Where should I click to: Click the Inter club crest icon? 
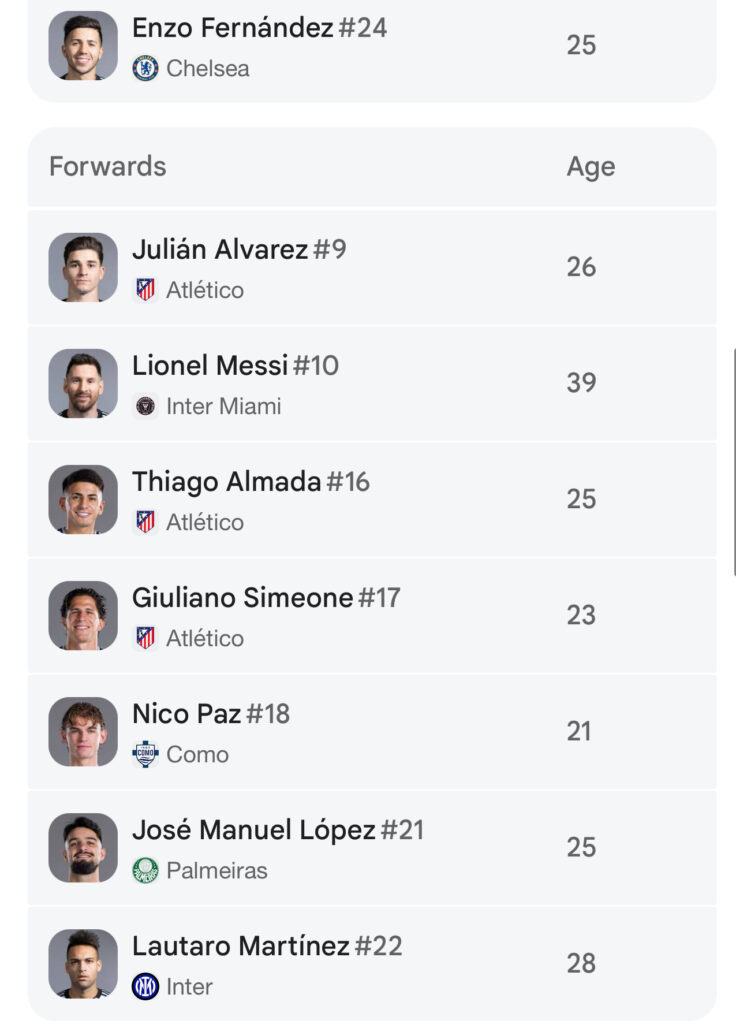[x=145, y=986]
